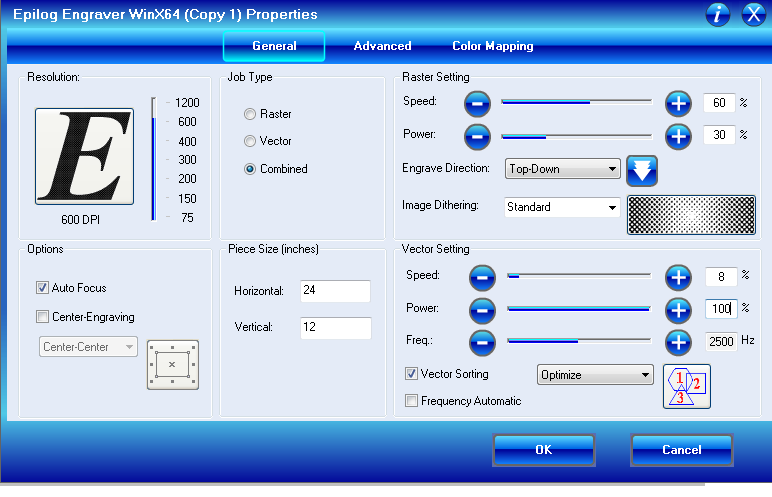The height and width of the screenshot is (497, 772).
Task: Switch to the Advanced tab
Action: coord(383,46)
